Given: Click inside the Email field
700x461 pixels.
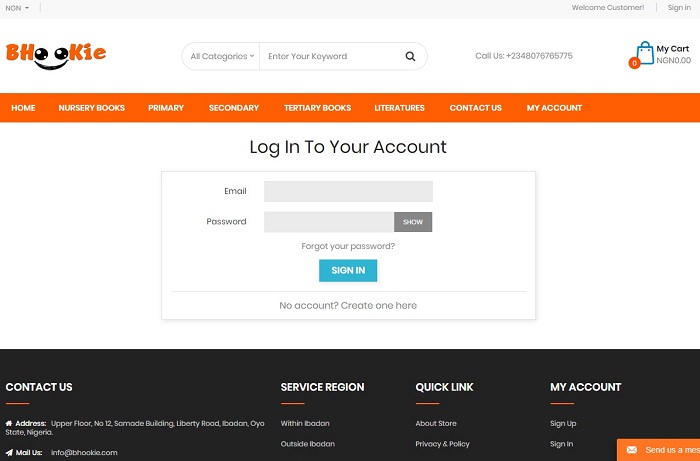Looking at the screenshot, I should (x=348, y=191).
